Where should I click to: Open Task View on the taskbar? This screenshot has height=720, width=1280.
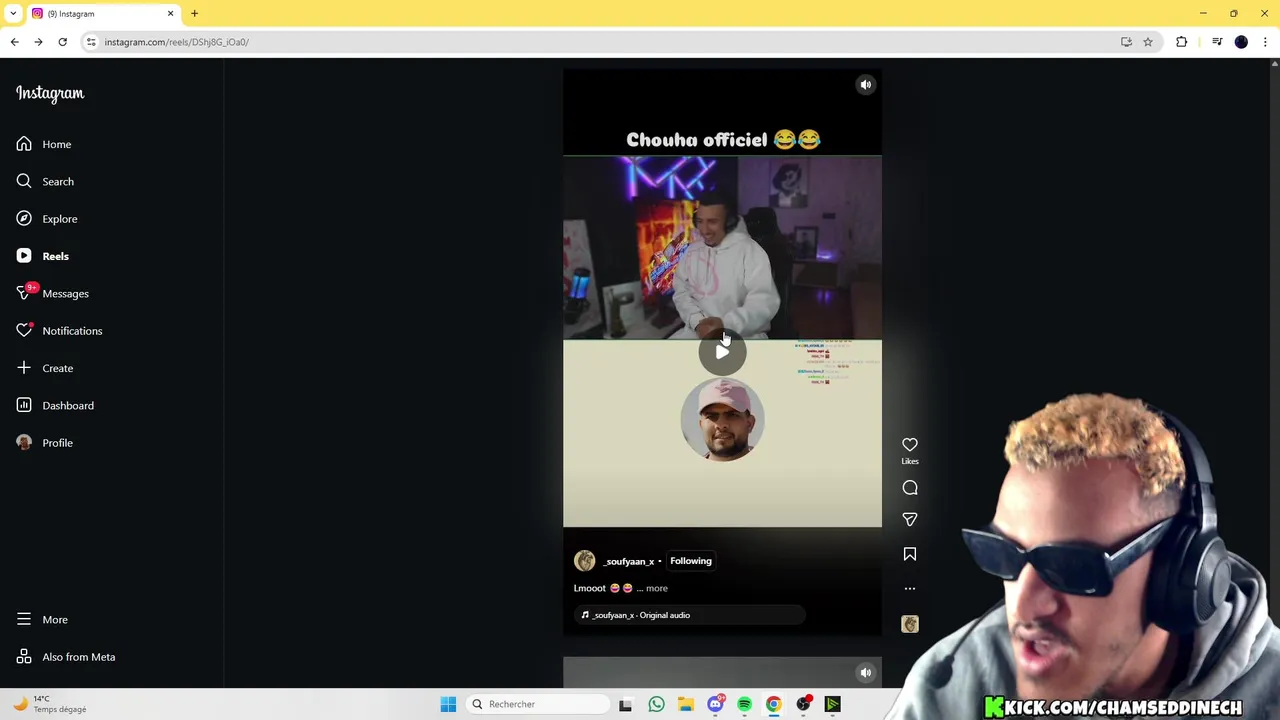[625, 704]
